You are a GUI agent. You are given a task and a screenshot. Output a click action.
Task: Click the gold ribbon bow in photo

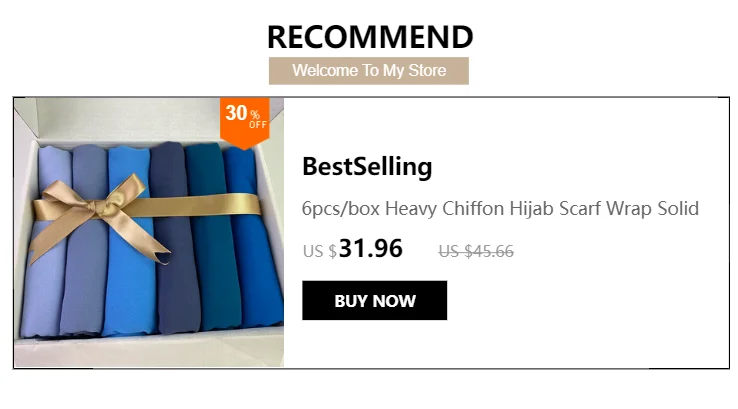pyautogui.click(x=99, y=209)
